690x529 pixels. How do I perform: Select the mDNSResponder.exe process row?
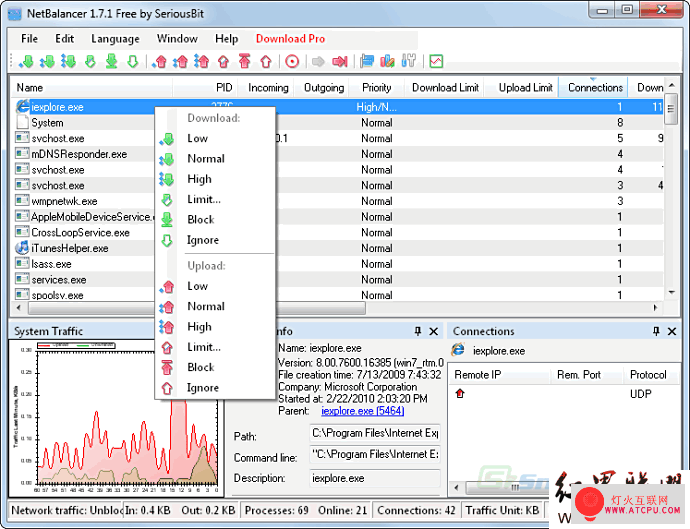pyautogui.click(x=337, y=154)
